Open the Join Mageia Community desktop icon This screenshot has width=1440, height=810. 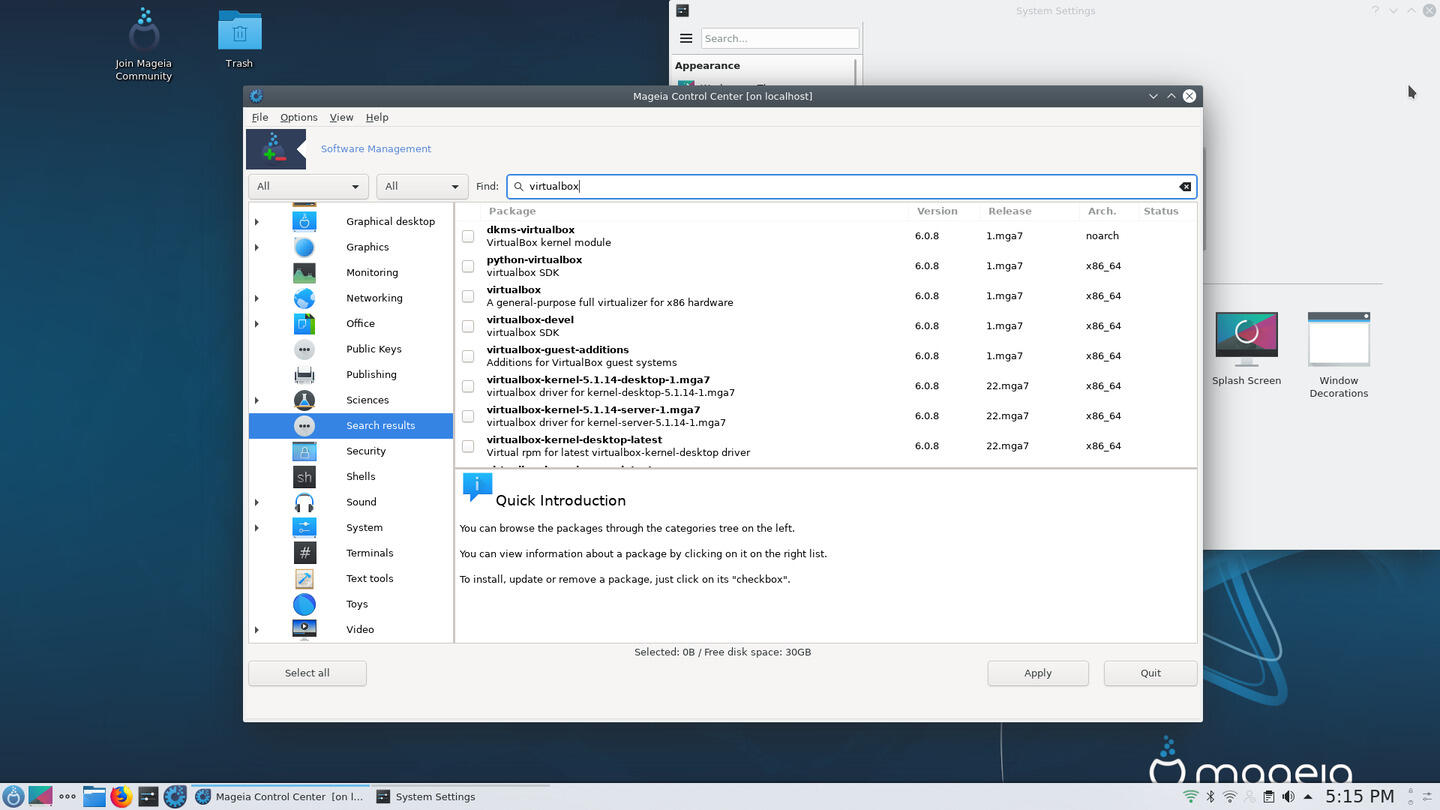[144, 45]
